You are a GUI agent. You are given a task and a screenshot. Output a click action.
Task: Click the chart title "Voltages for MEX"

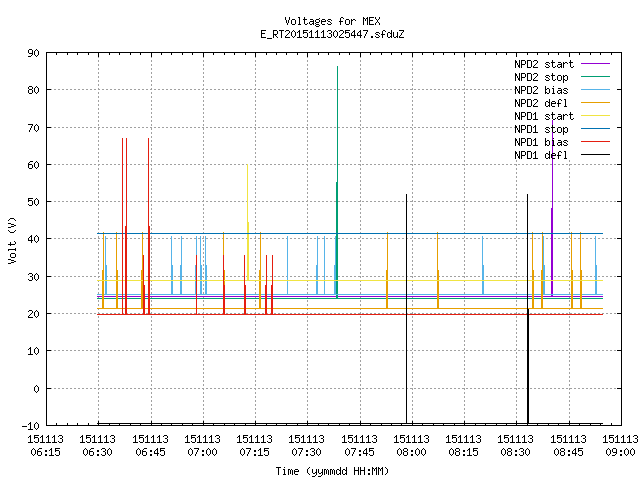(332, 21)
